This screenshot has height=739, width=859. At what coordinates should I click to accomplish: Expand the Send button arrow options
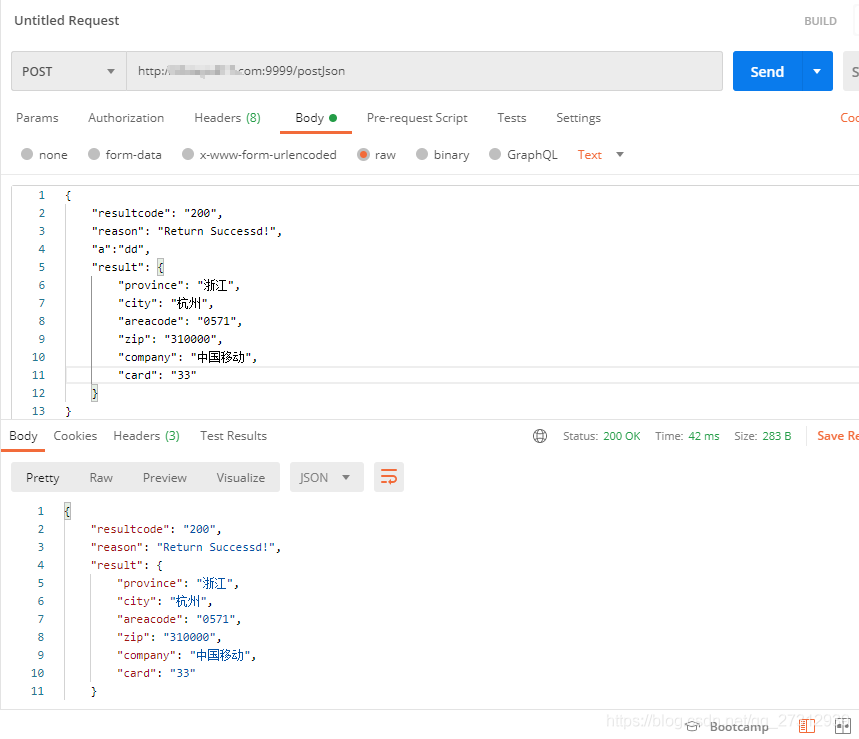817,72
